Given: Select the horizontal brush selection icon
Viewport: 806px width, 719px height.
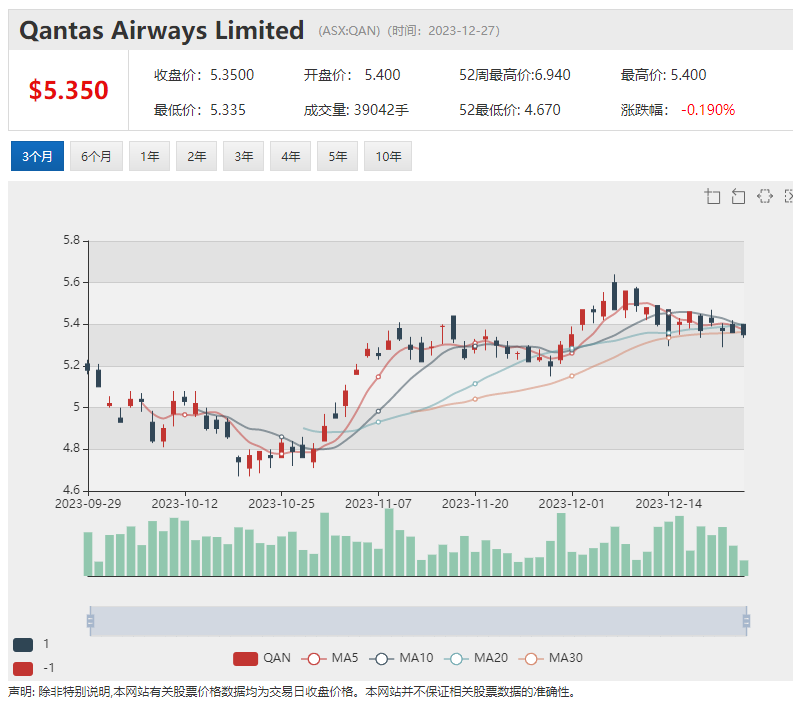Looking at the screenshot, I should [x=765, y=196].
